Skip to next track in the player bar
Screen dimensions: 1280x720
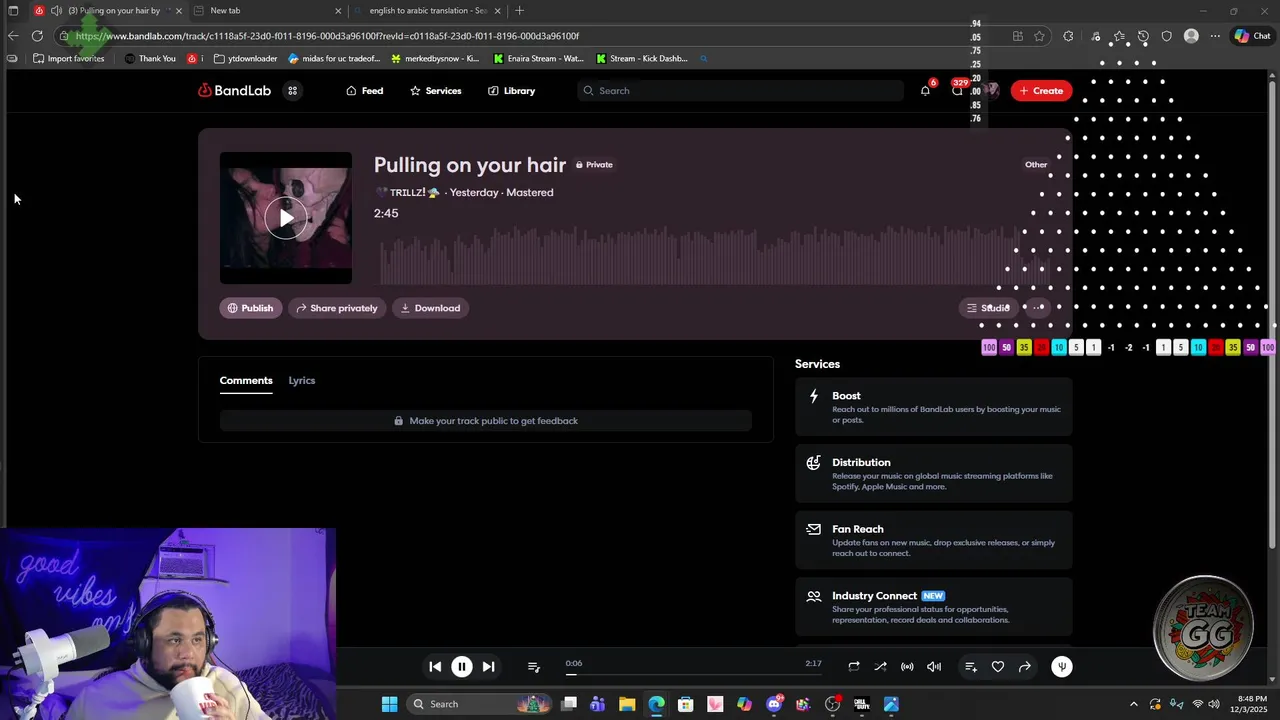click(488, 666)
